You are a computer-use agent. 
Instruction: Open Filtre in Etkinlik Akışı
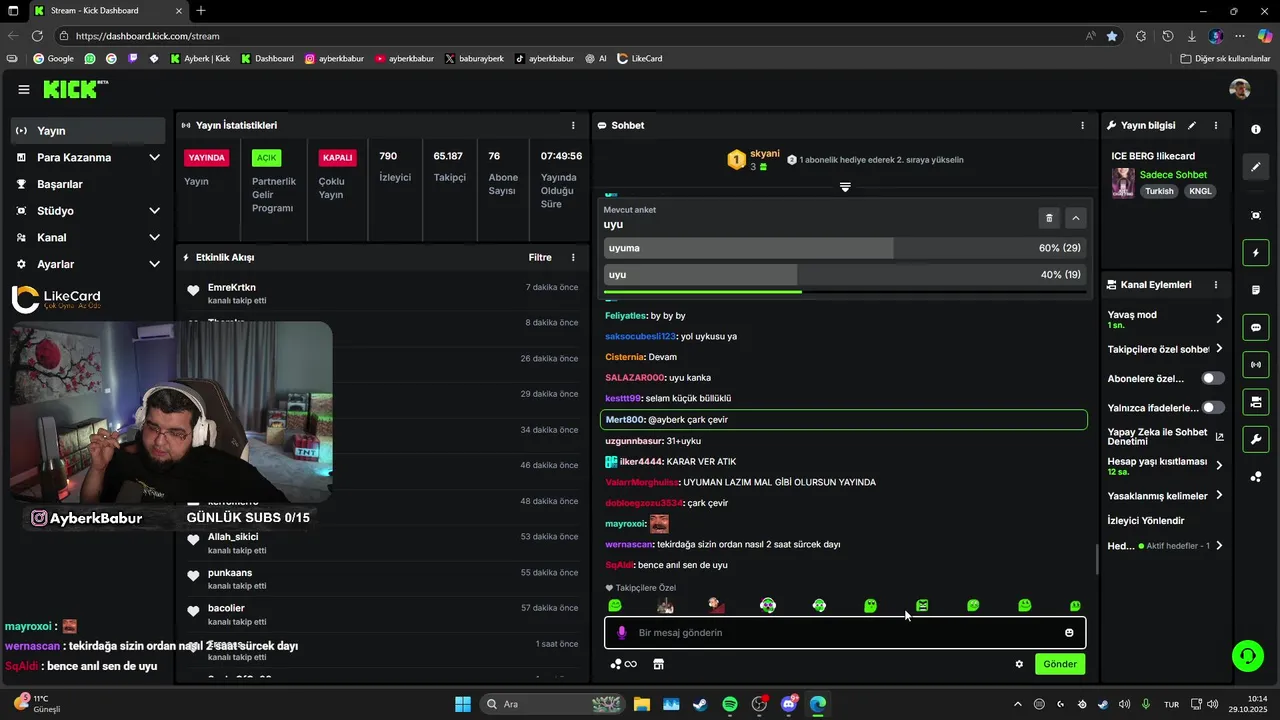(x=540, y=258)
